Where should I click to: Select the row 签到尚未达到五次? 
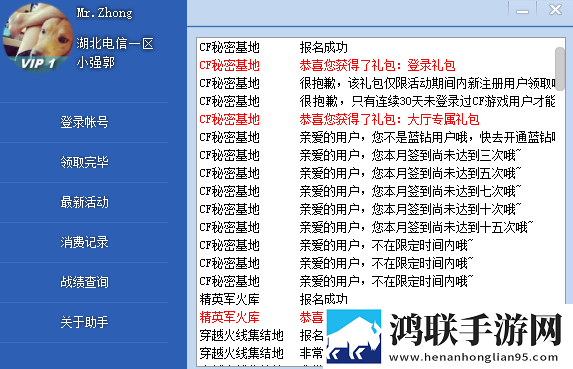[376, 173]
